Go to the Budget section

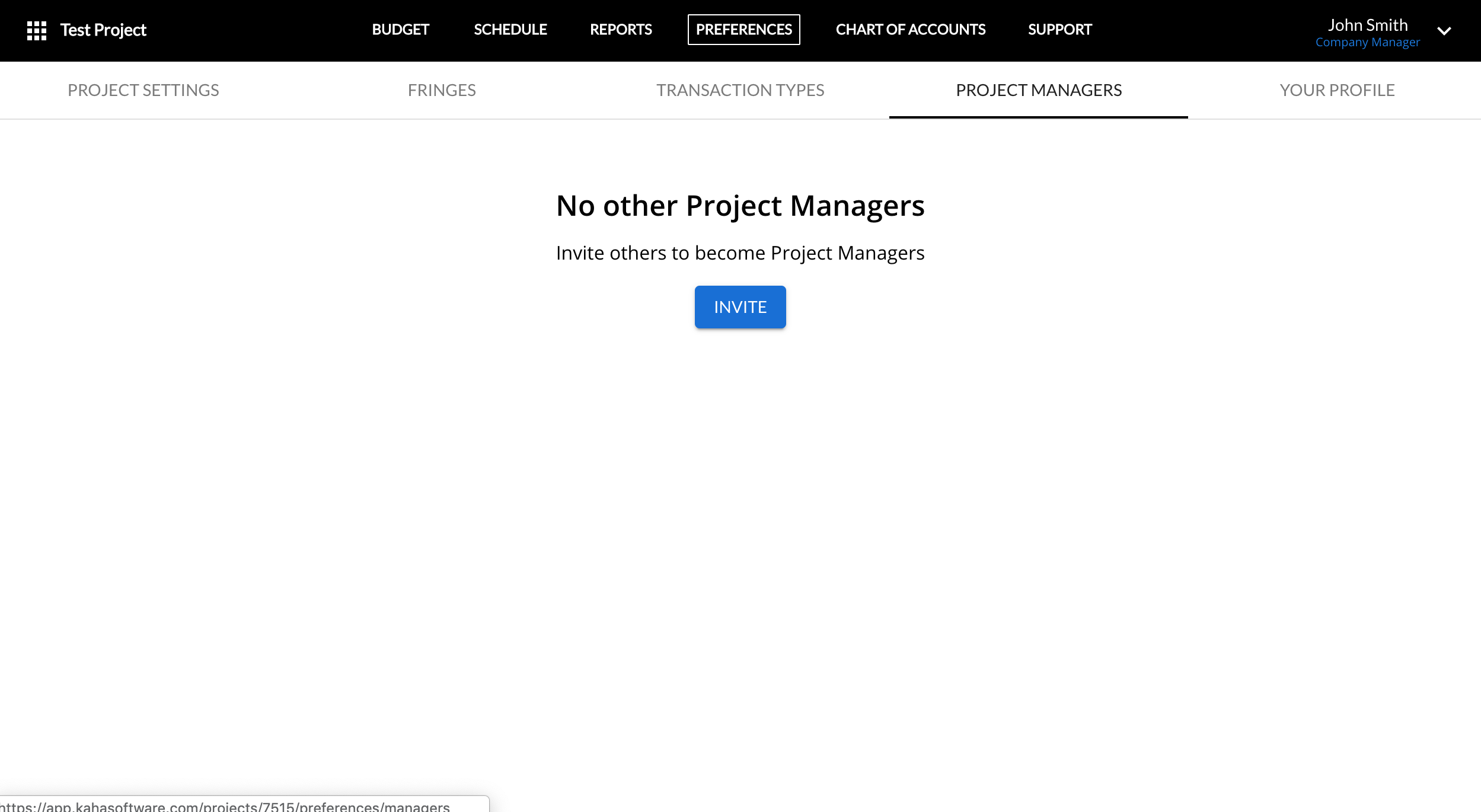(400, 30)
